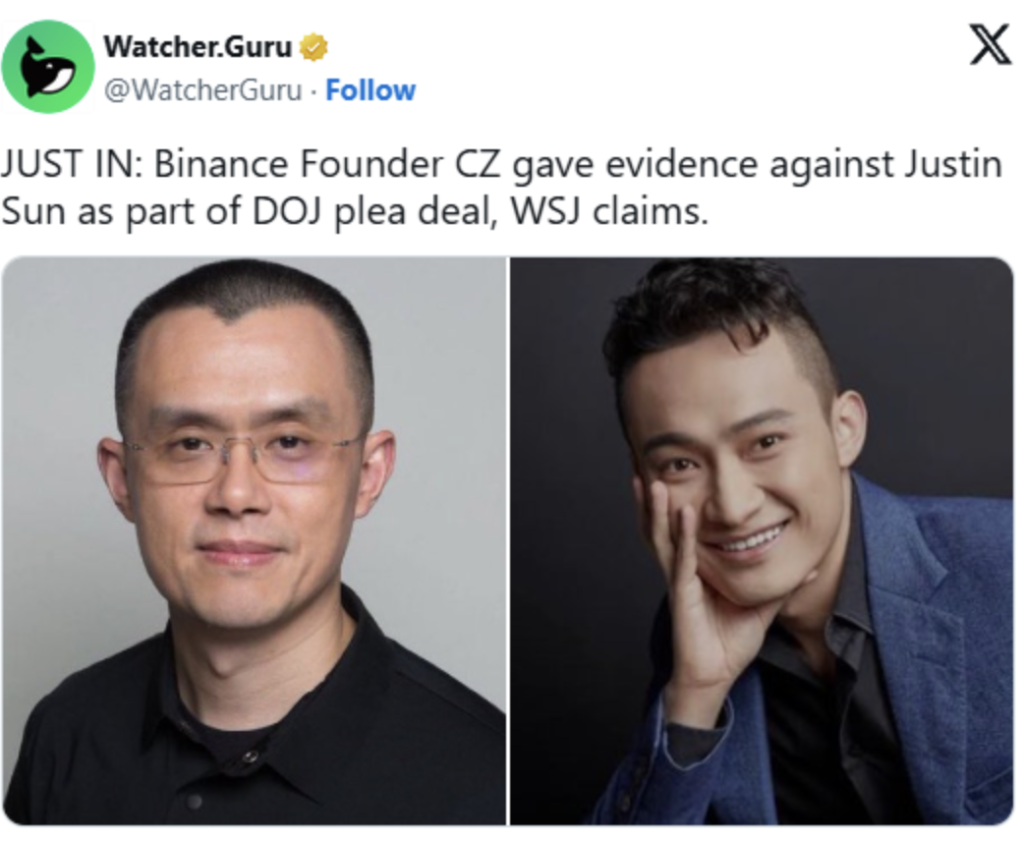Open the photo of the man in blue blazer

[761, 541]
